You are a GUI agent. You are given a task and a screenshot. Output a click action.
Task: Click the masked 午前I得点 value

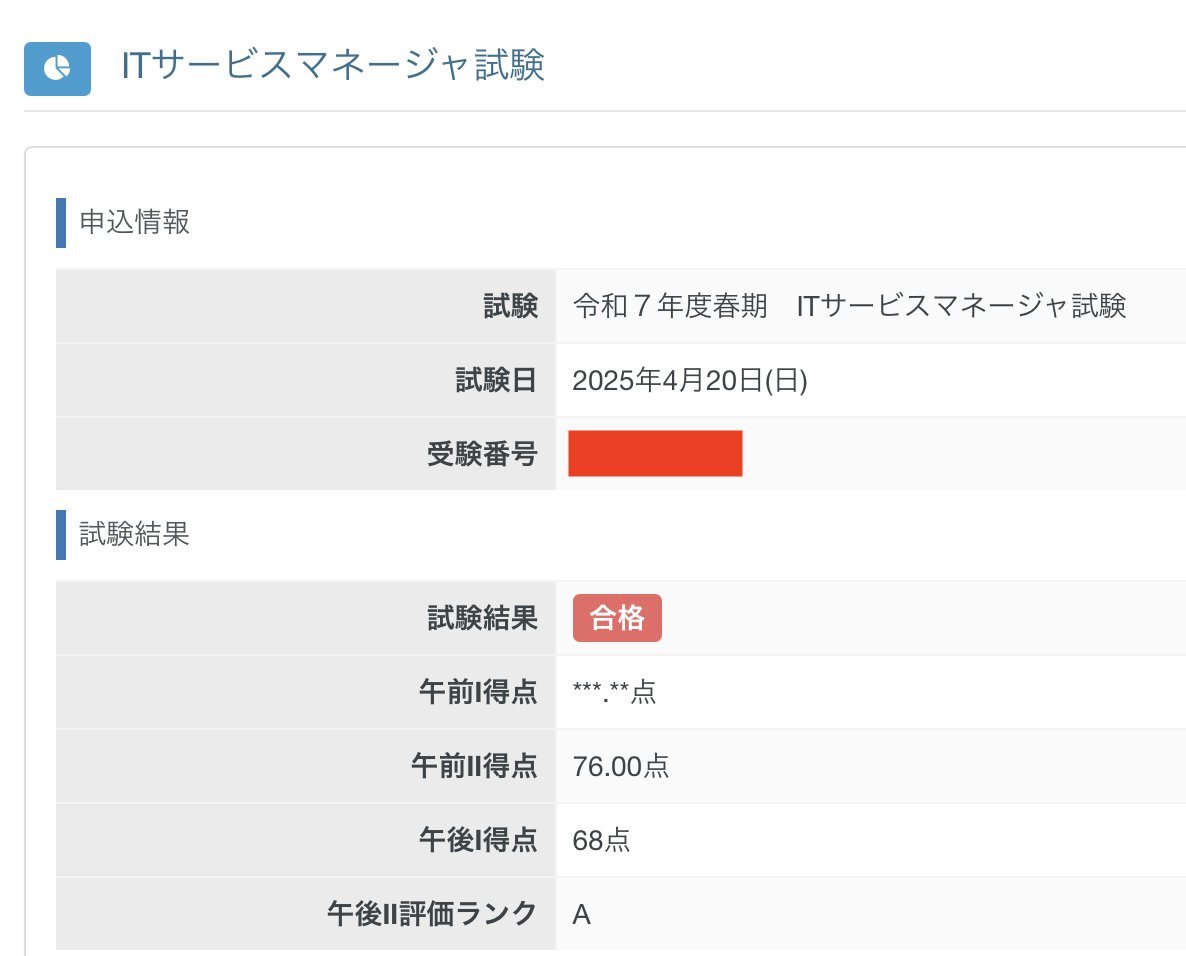614,691
